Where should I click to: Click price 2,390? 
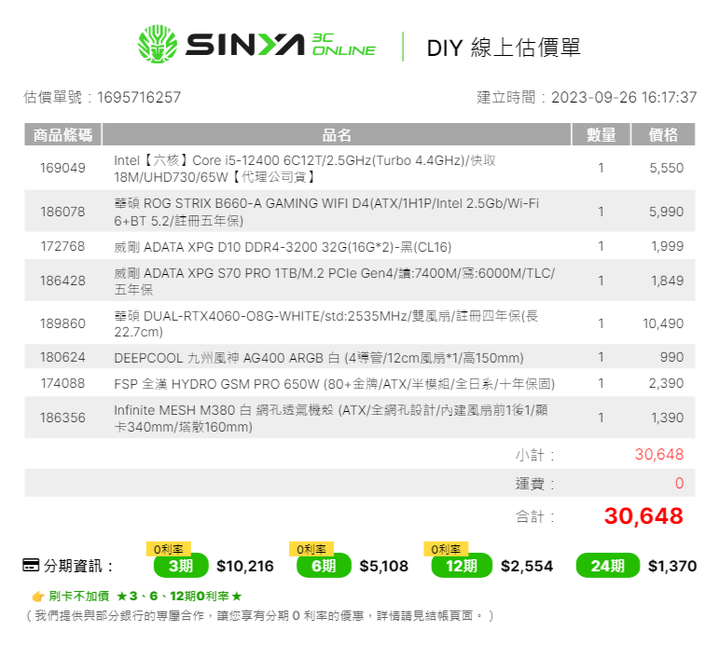[666, 383]
